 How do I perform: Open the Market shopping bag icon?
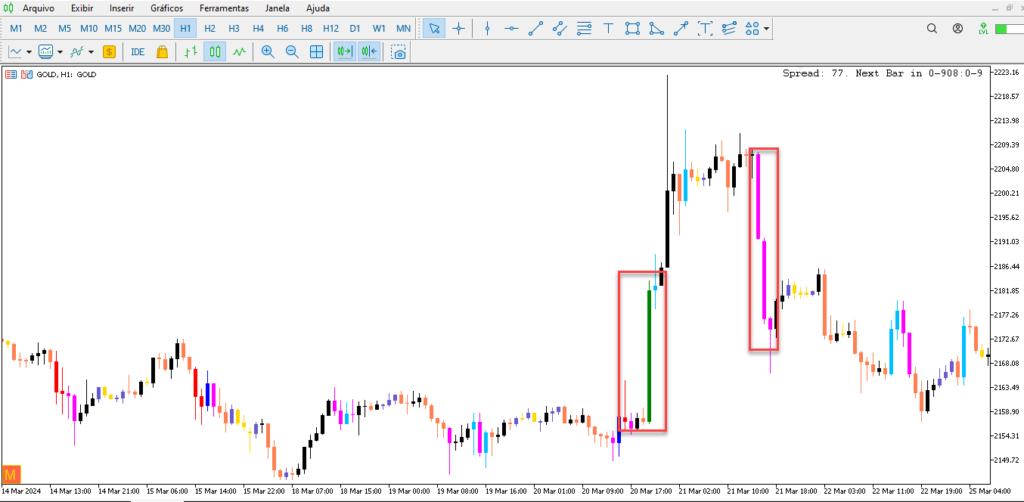[x=162, y=52]
